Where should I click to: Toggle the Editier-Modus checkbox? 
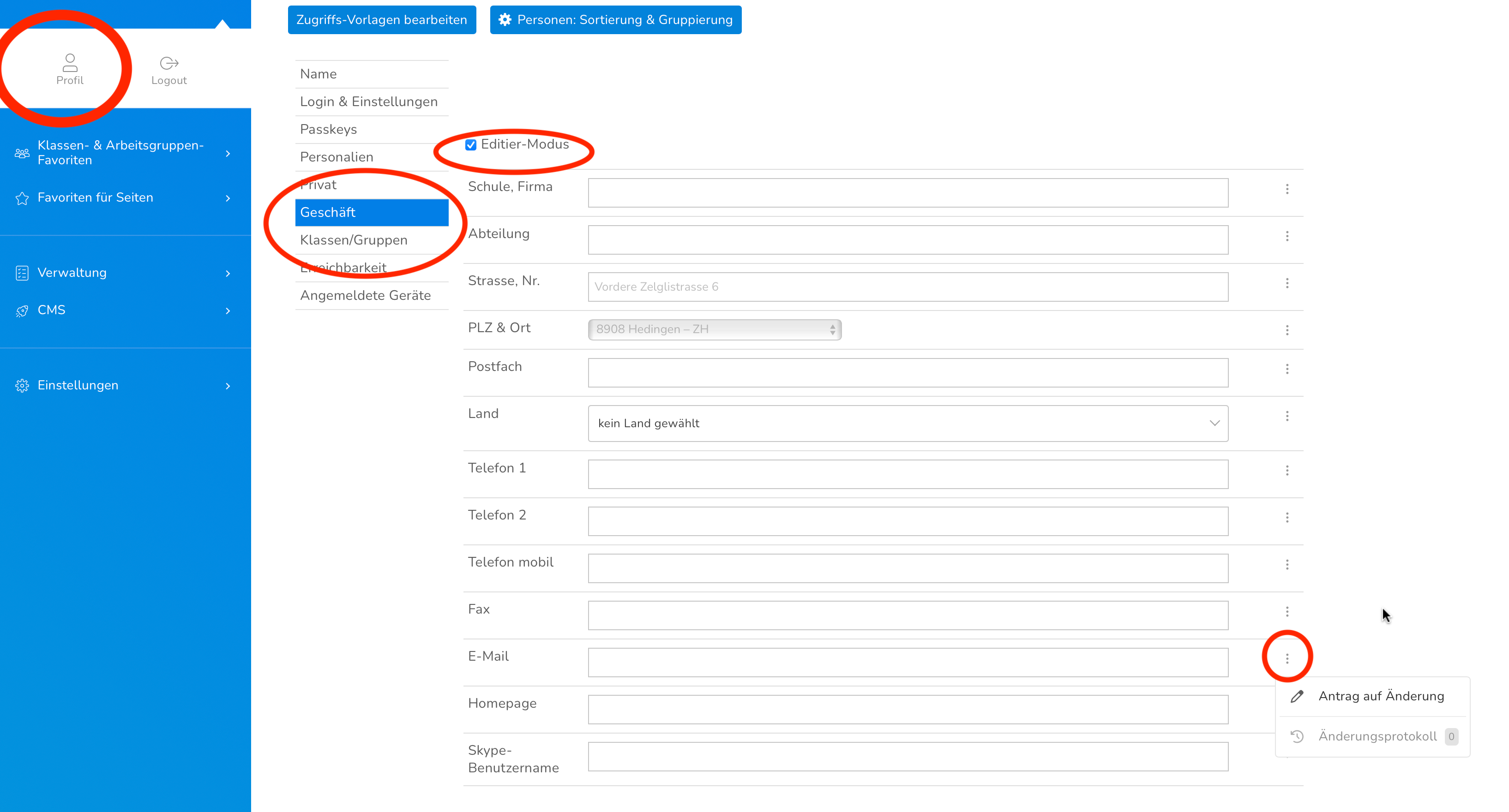click(x=471, y=144)
